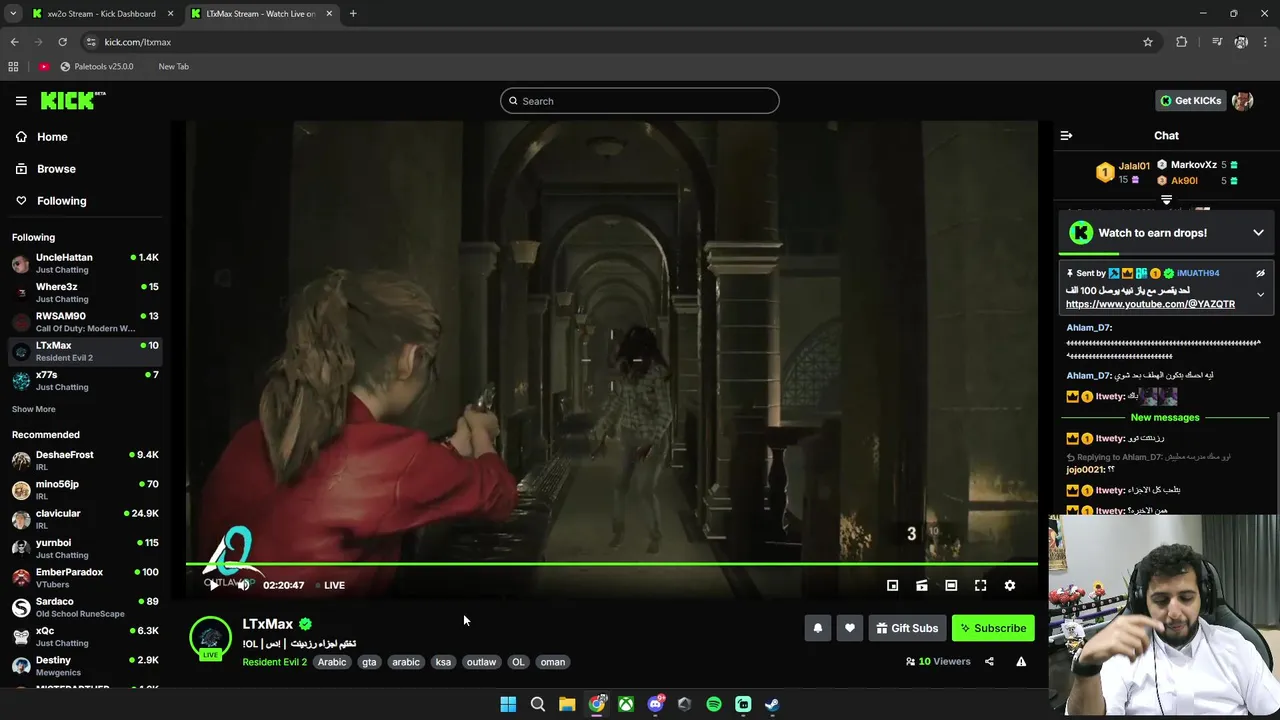Open RWSAM90 channel in Following
The height and width of the screenshot is (720, 1280).
(84, 322)
